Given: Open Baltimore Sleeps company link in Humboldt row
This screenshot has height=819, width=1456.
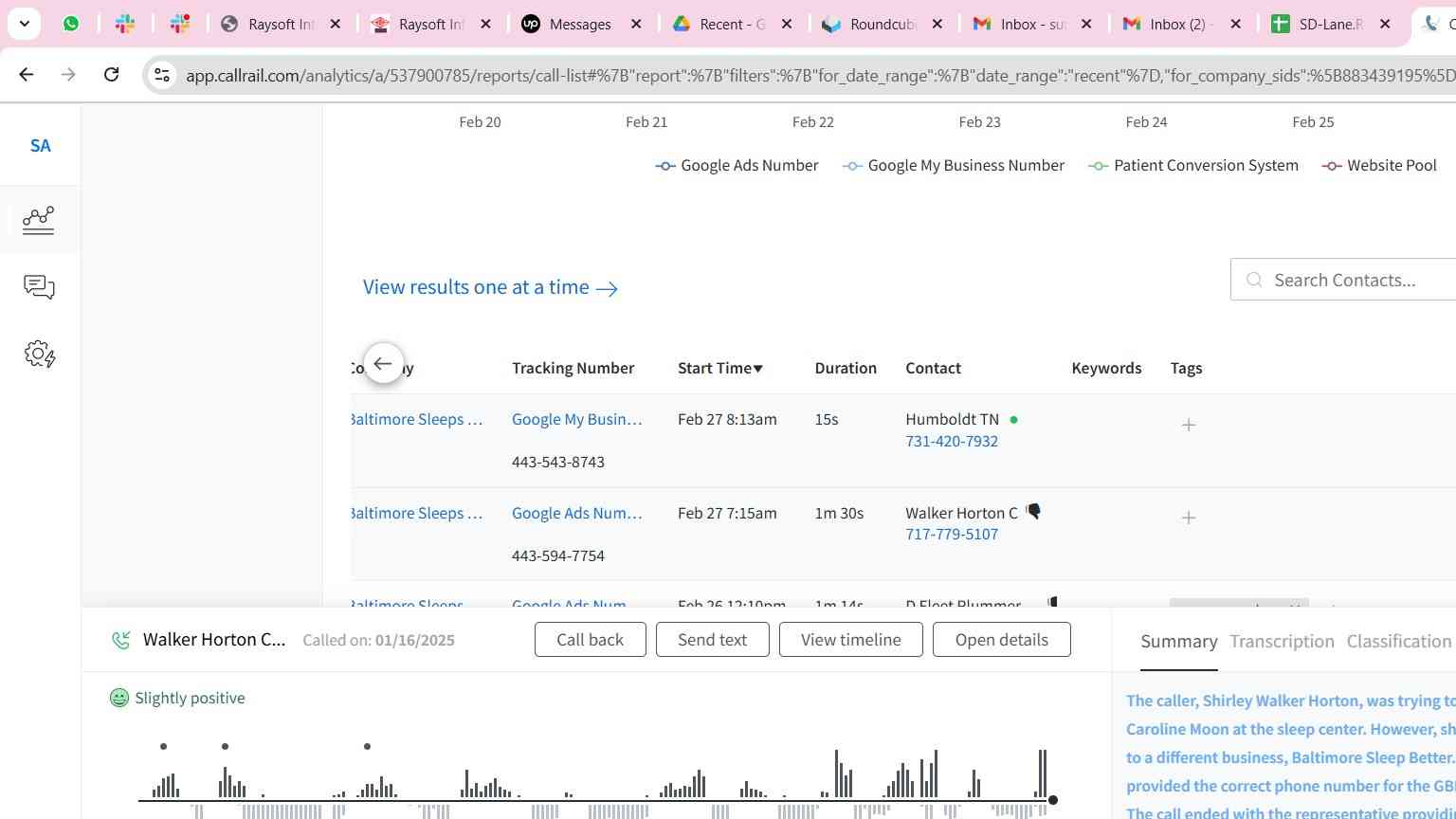Looking at the screenshot, I should pyautogui.click(x=417, y=419).
